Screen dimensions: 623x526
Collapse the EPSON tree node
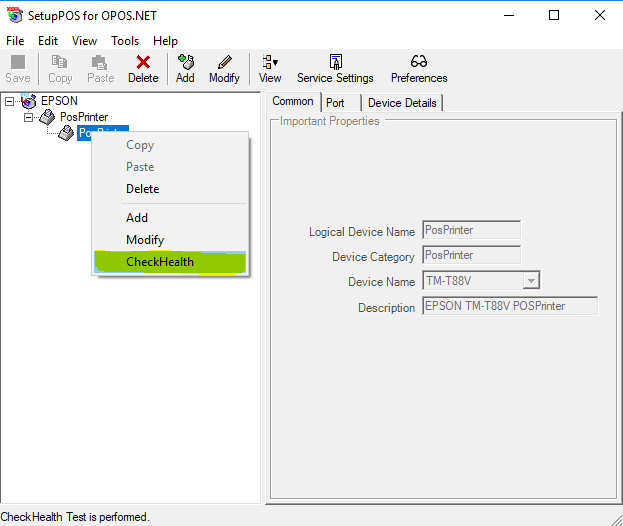(9, 102)
